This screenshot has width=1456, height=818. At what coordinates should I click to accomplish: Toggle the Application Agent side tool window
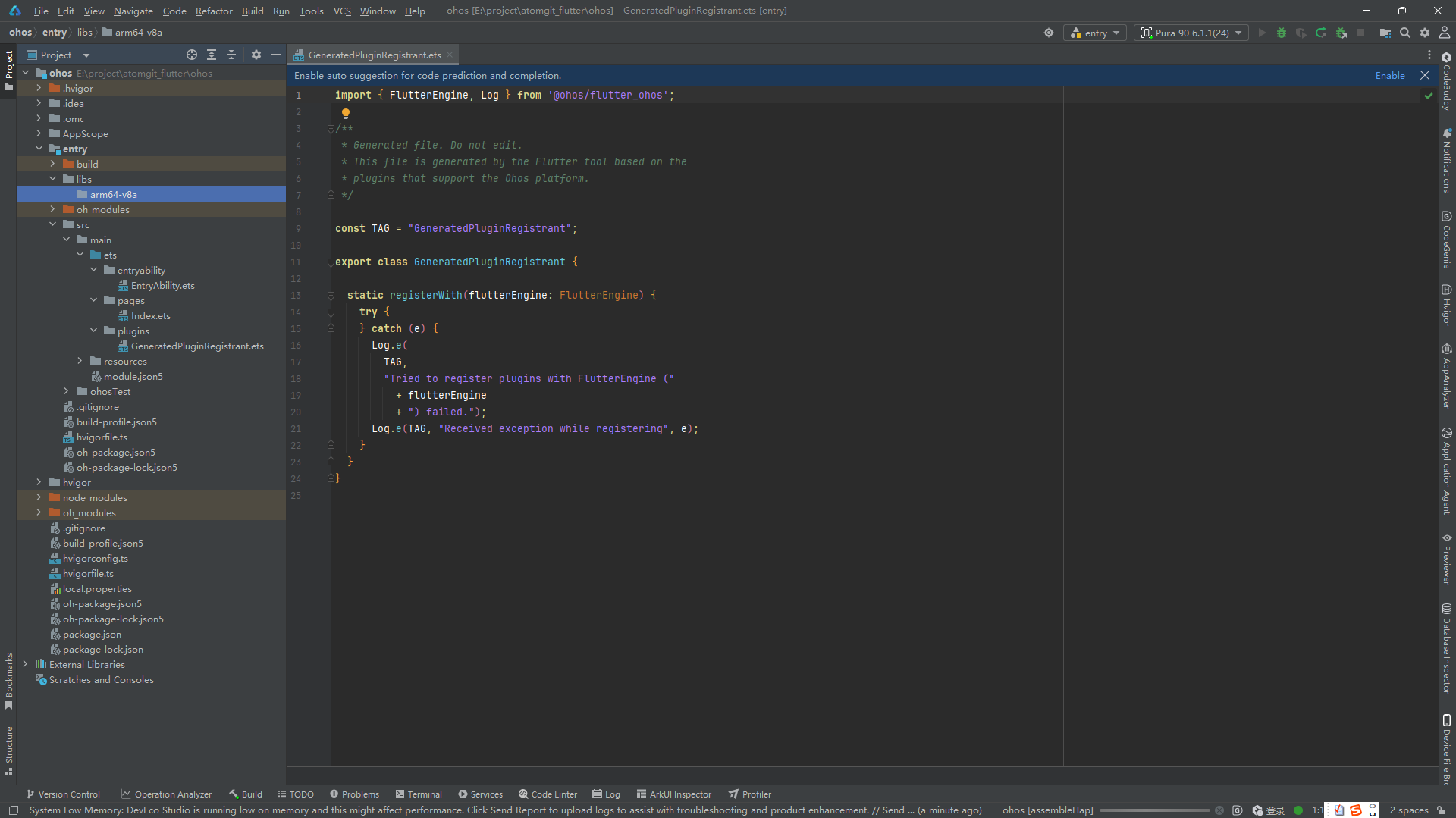[x=1447, y=471]
